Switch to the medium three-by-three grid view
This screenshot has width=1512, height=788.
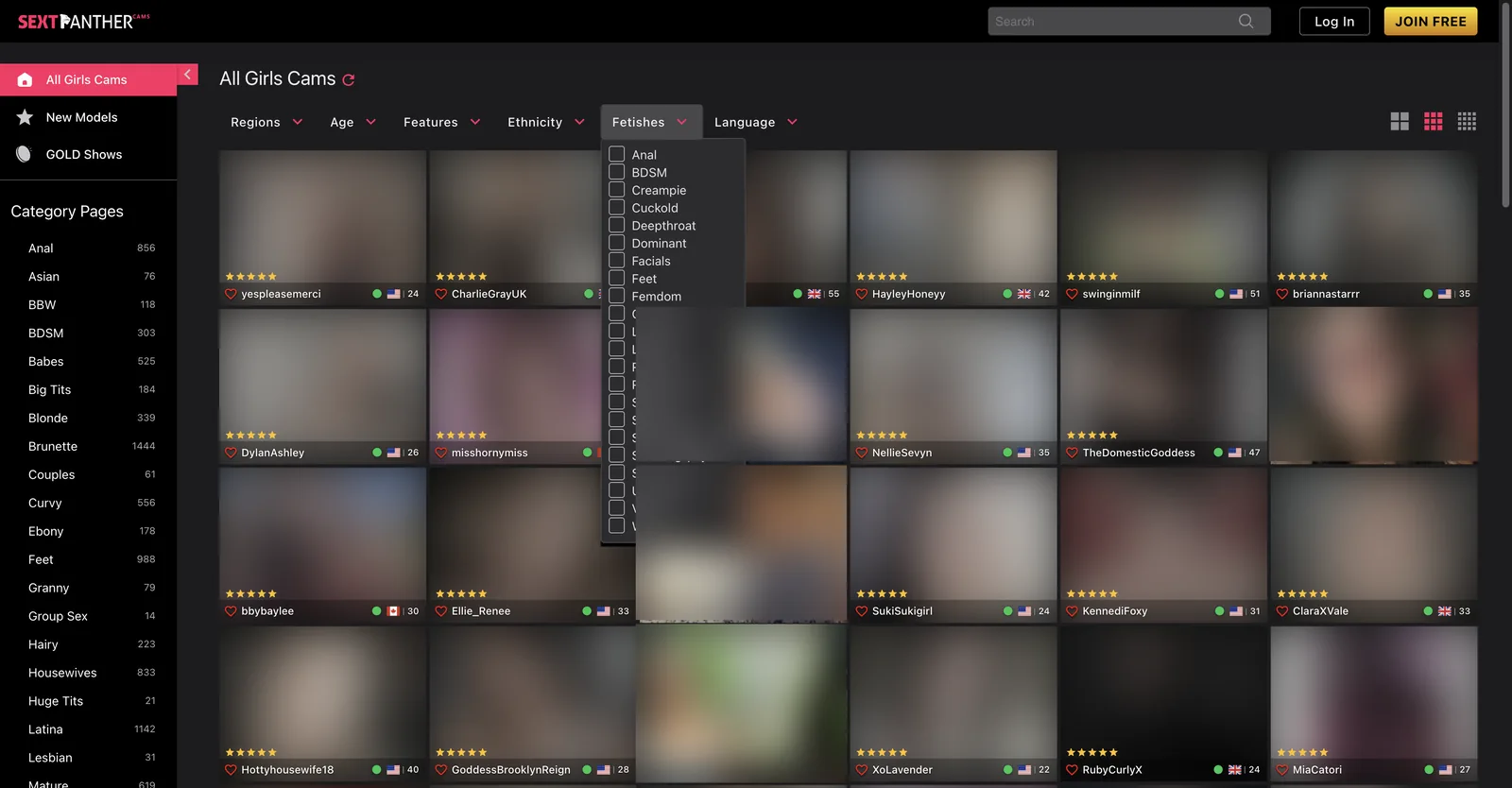point(1433,121)
